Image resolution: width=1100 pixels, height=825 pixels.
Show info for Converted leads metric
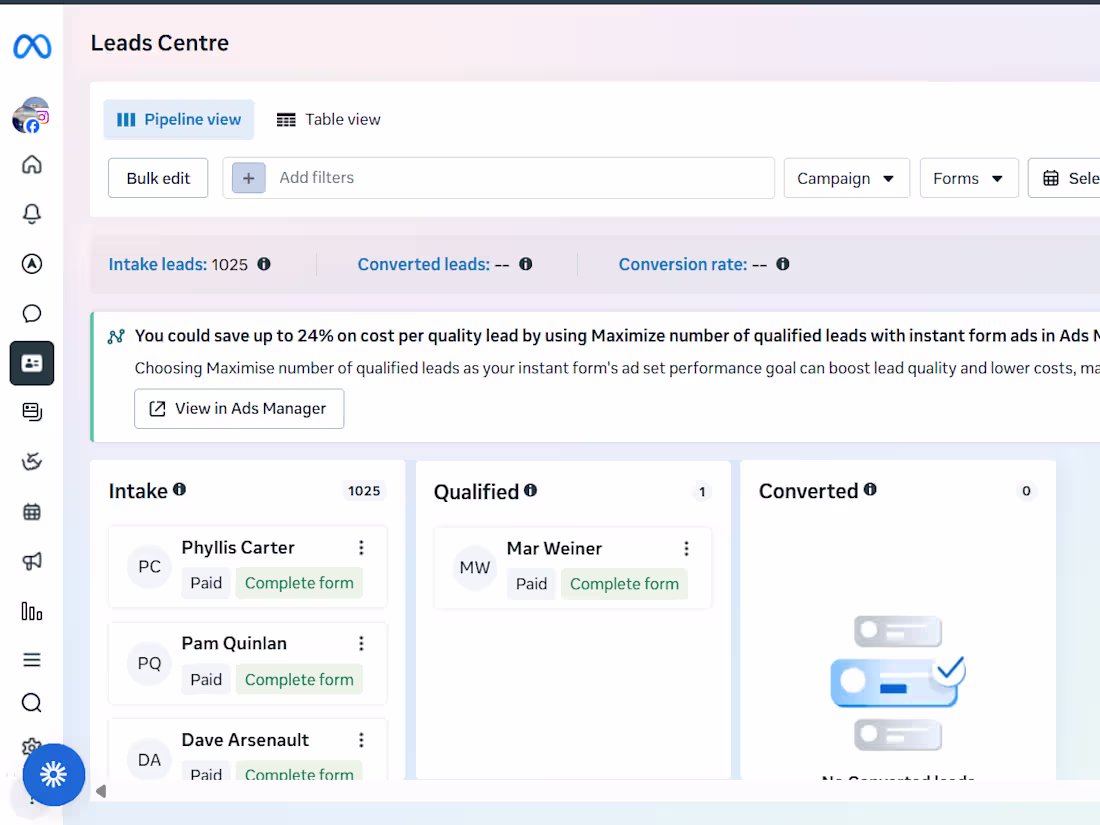click(525, 264)
